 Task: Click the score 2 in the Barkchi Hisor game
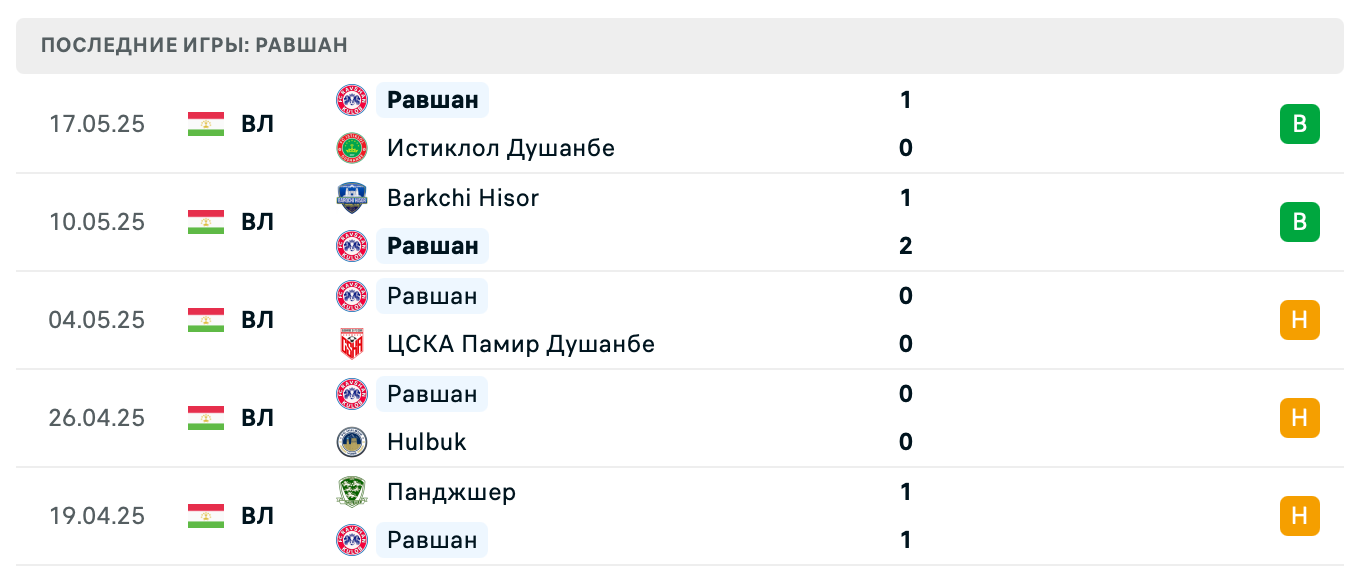[905, 246]
